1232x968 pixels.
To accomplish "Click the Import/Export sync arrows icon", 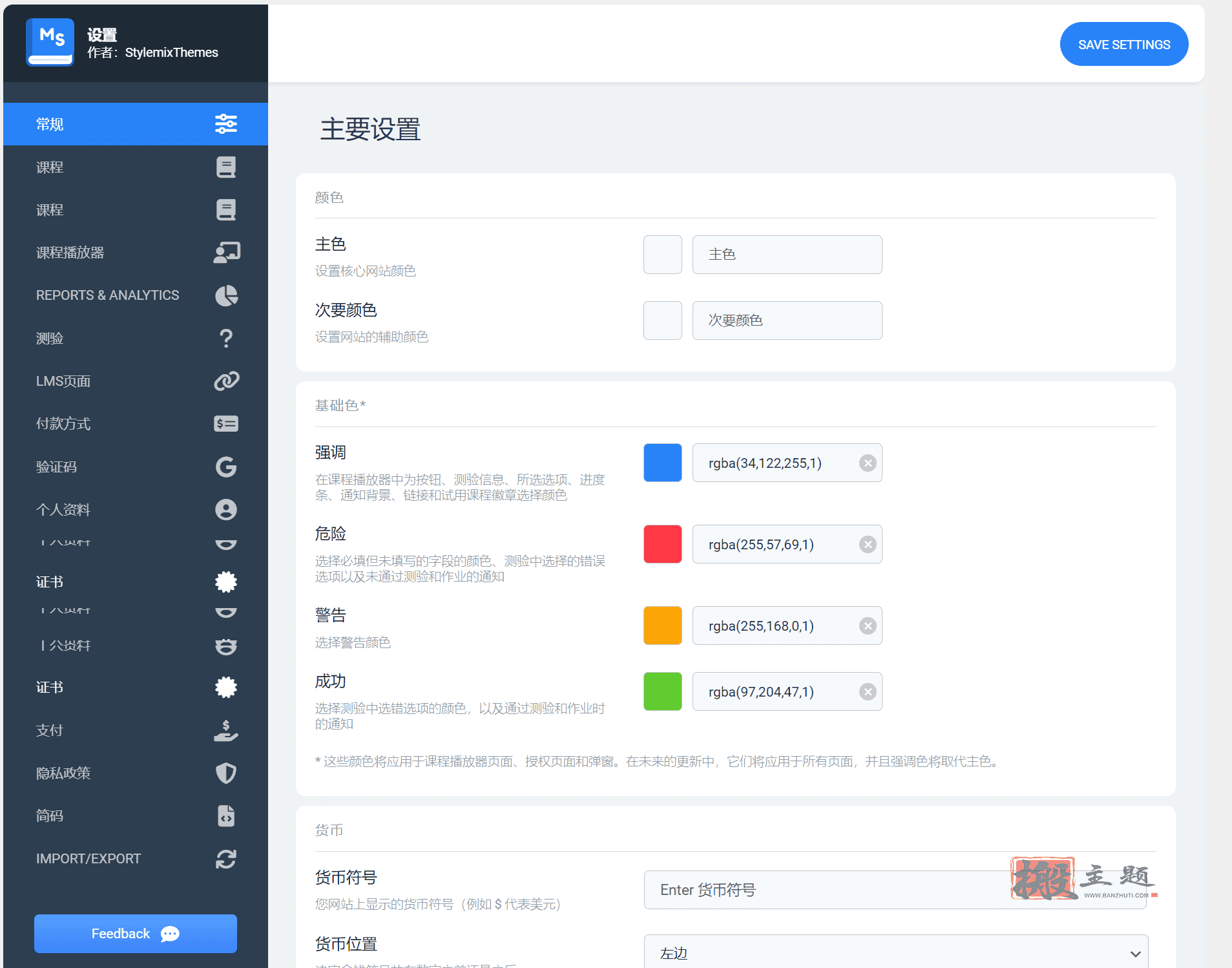I will 226,859.
